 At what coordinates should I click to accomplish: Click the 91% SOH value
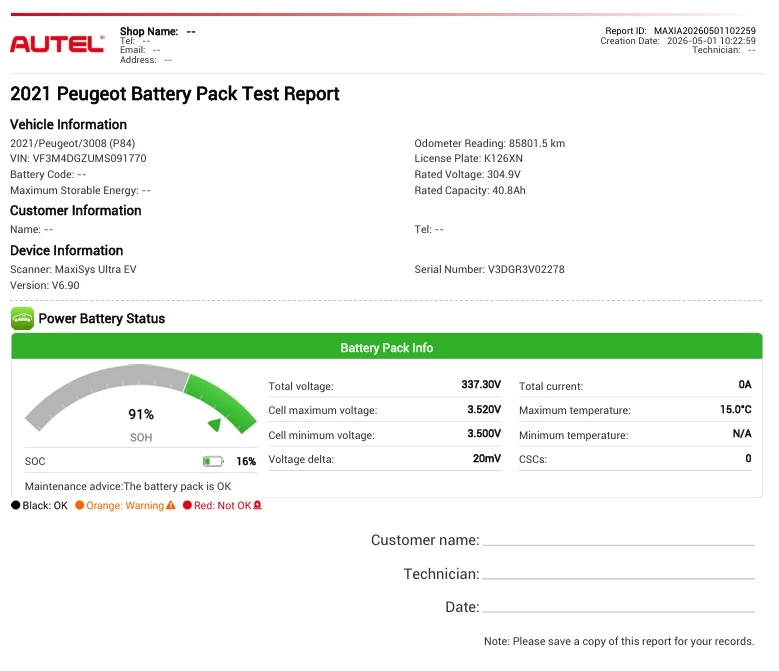[141, 414]
